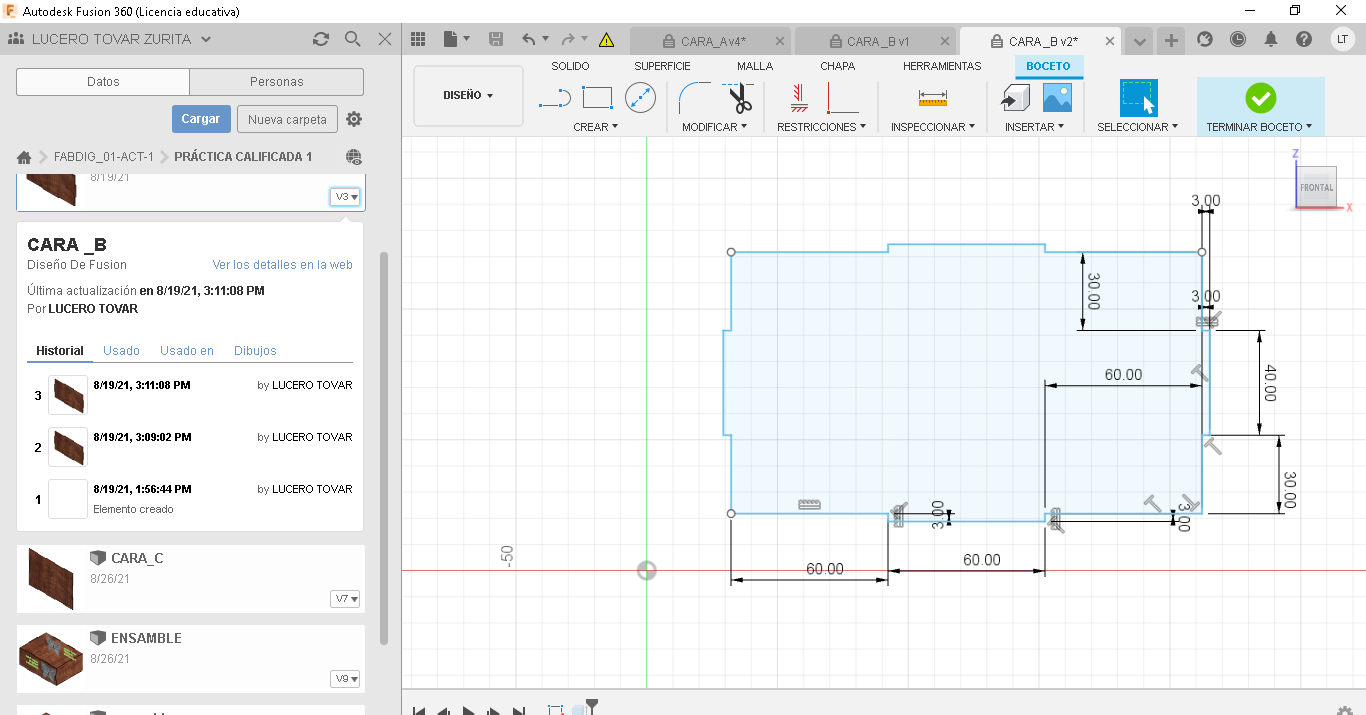Open the DISEÑO workspace dropdown
1366x715 pixels.
468,96
